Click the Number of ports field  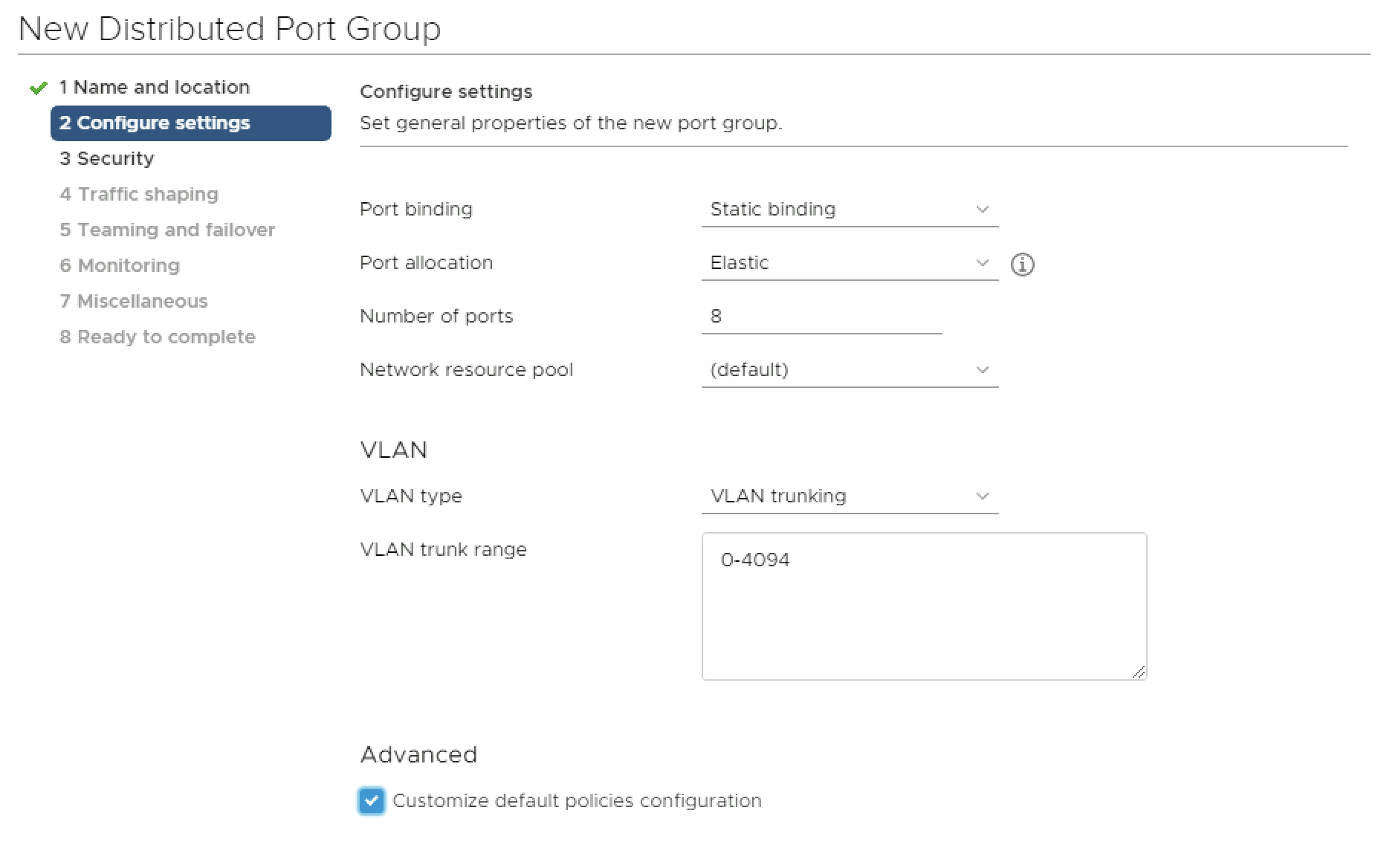pos(821,317)
